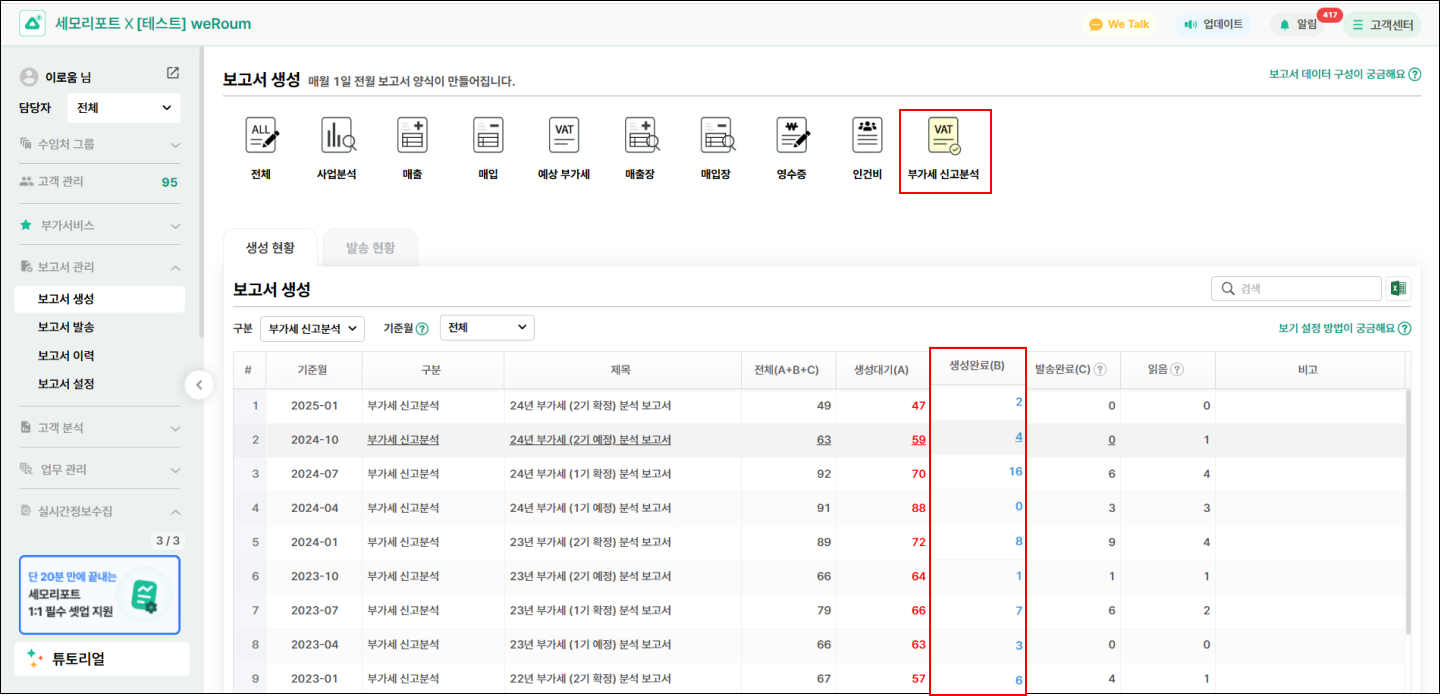Click the external link icon beside 이로움 님

[x=173, y=73]
